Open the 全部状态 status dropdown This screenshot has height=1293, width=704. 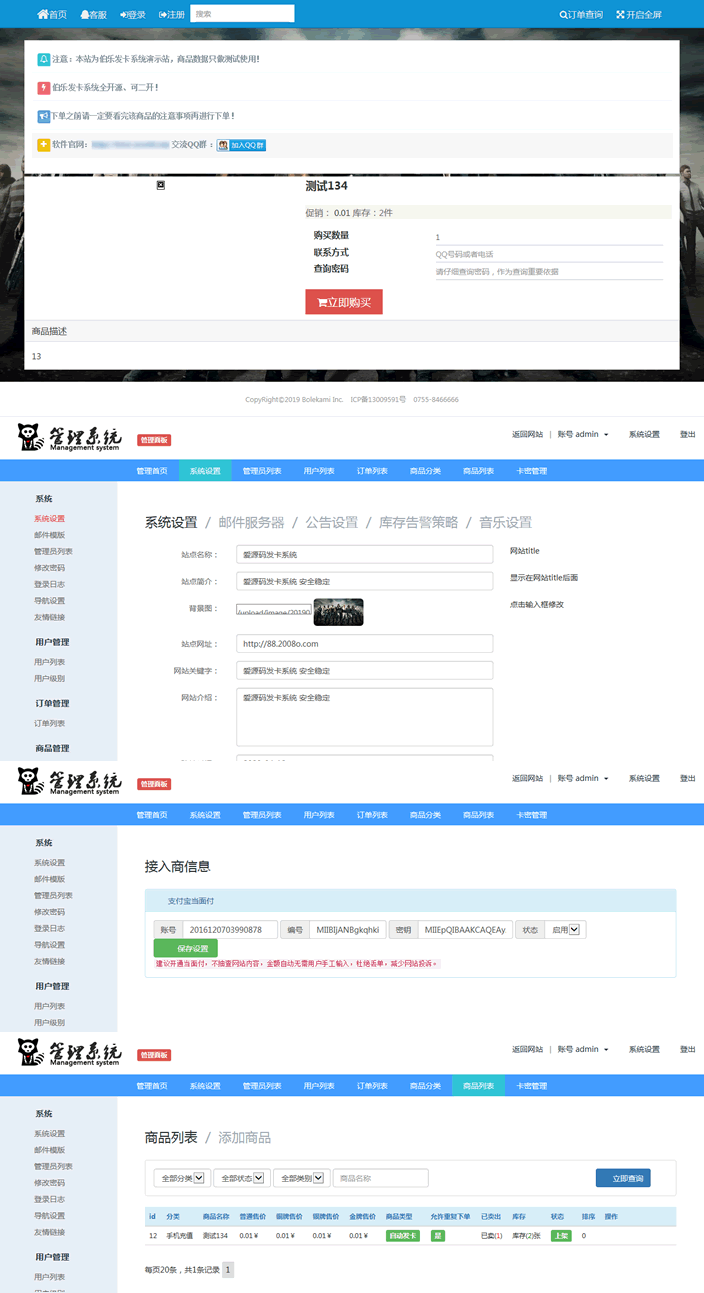[241, 1178]
